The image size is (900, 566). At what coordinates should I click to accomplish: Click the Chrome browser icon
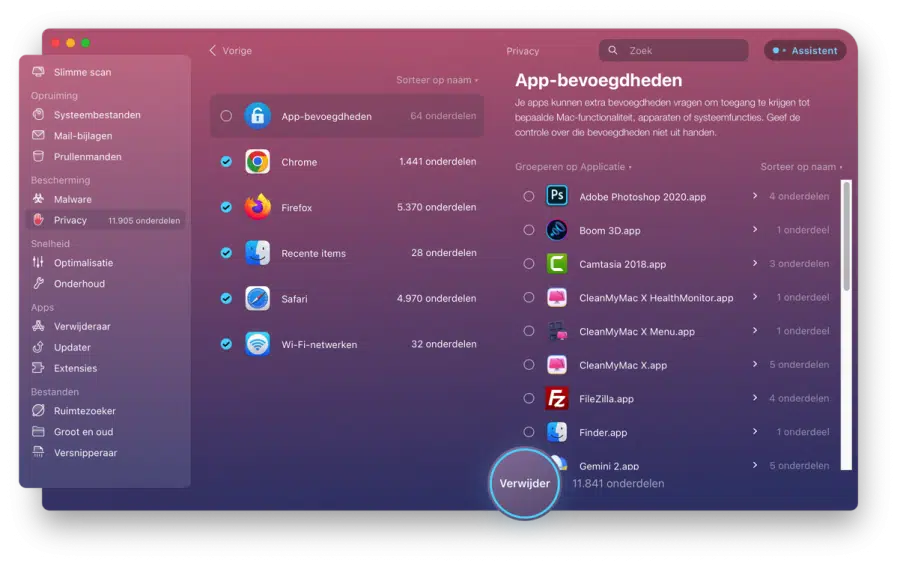pyautogui.click(x=257, y=162)
